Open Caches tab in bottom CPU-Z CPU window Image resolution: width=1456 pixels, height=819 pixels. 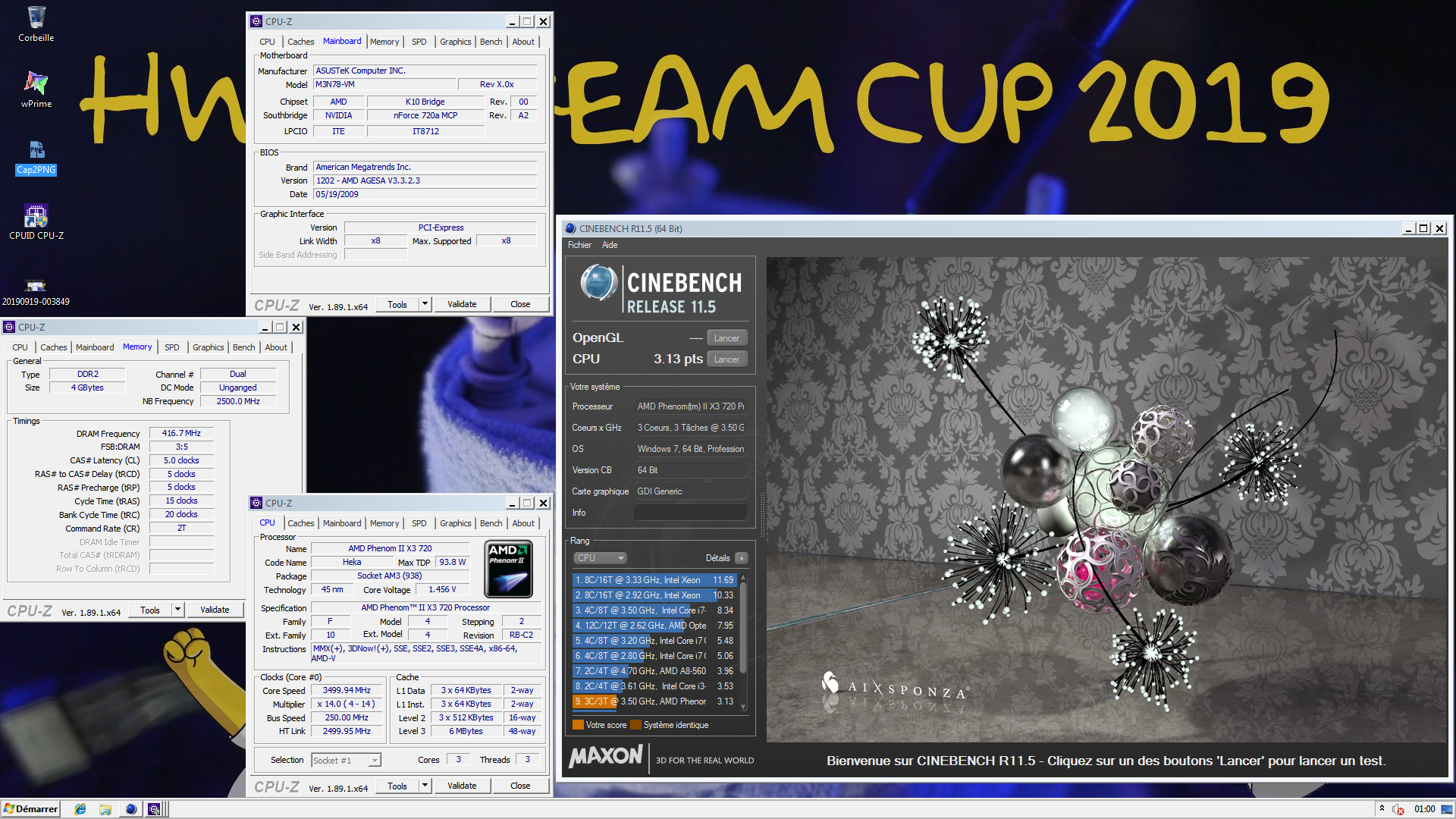300,523
